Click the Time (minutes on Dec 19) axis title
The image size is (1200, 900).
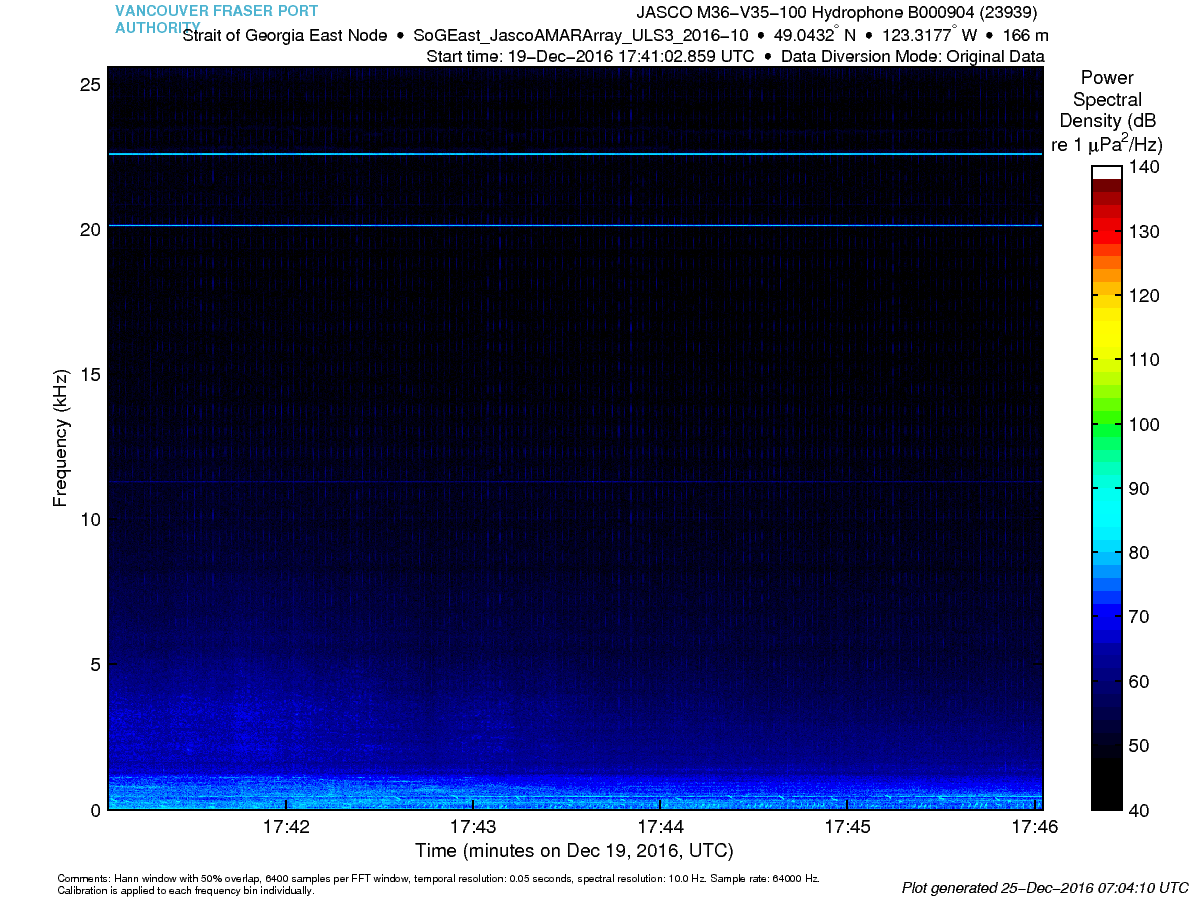(x=574, y=851)
